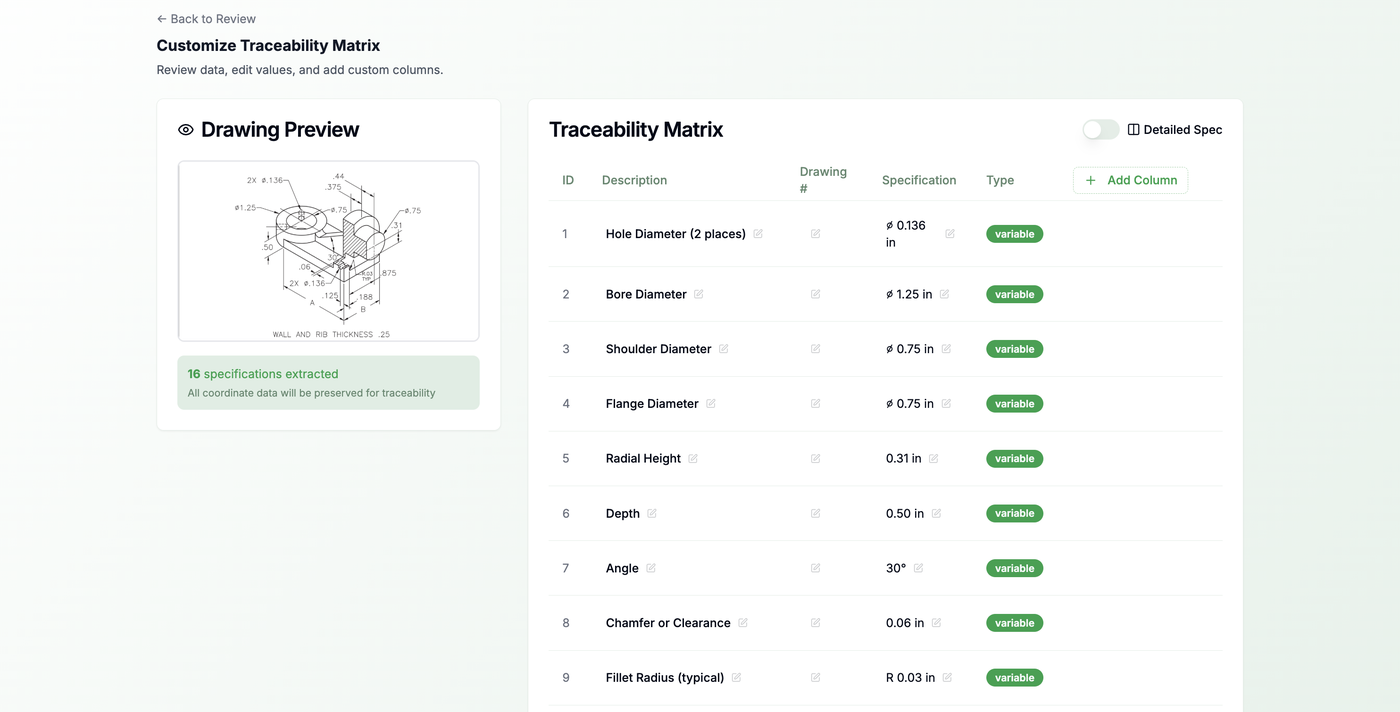Edit the Hole Diameter description with pencil icon
The width and height of the screenshot is (1400, 712).
757,233
